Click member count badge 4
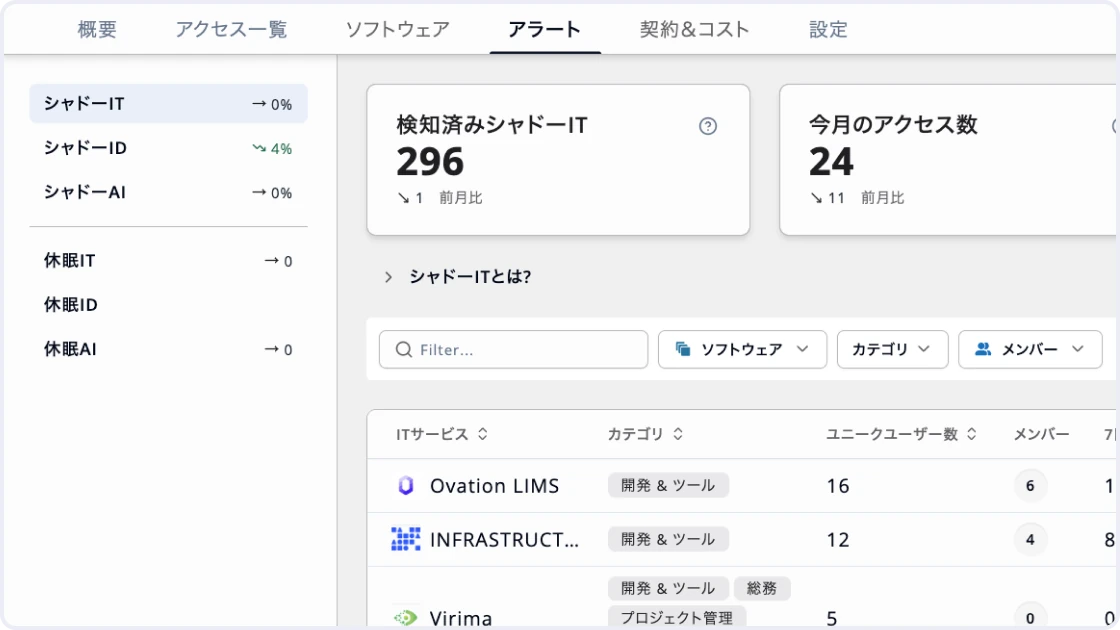The height and width of the screenshot is (630, 1120). pos(1030,539)
